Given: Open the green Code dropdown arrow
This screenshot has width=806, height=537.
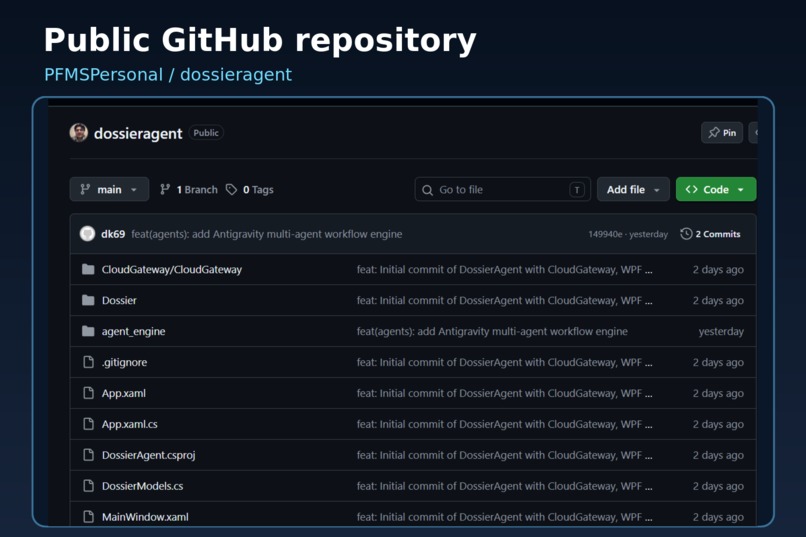Looking at the screenshot, I should 741,190.
